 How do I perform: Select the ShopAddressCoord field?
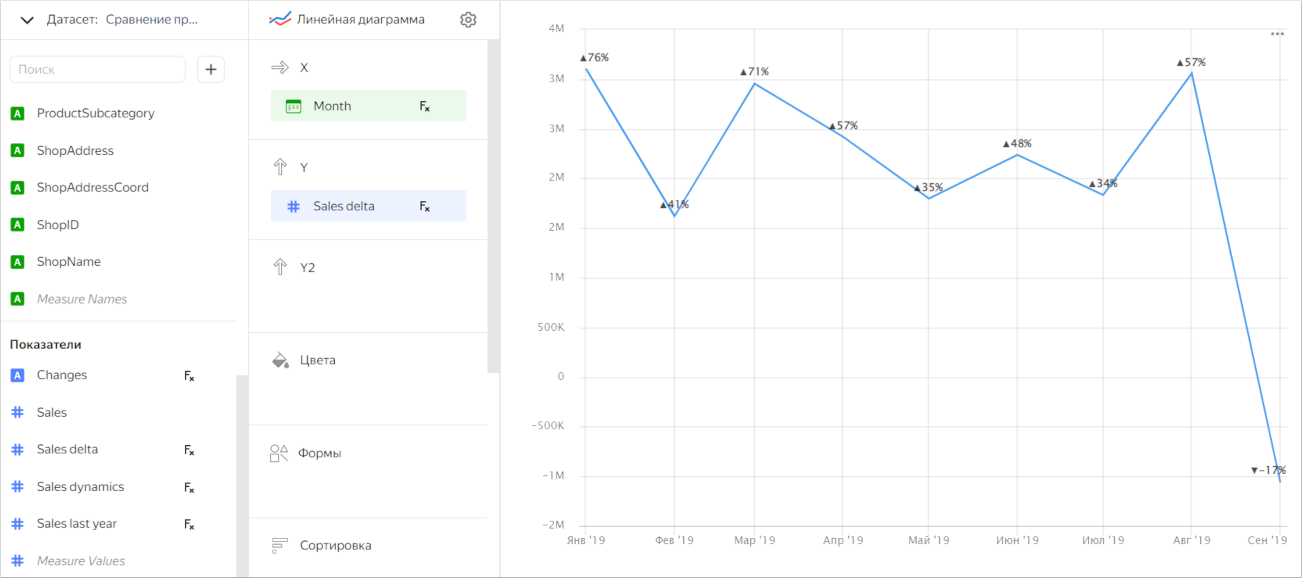tap(92, 187)
